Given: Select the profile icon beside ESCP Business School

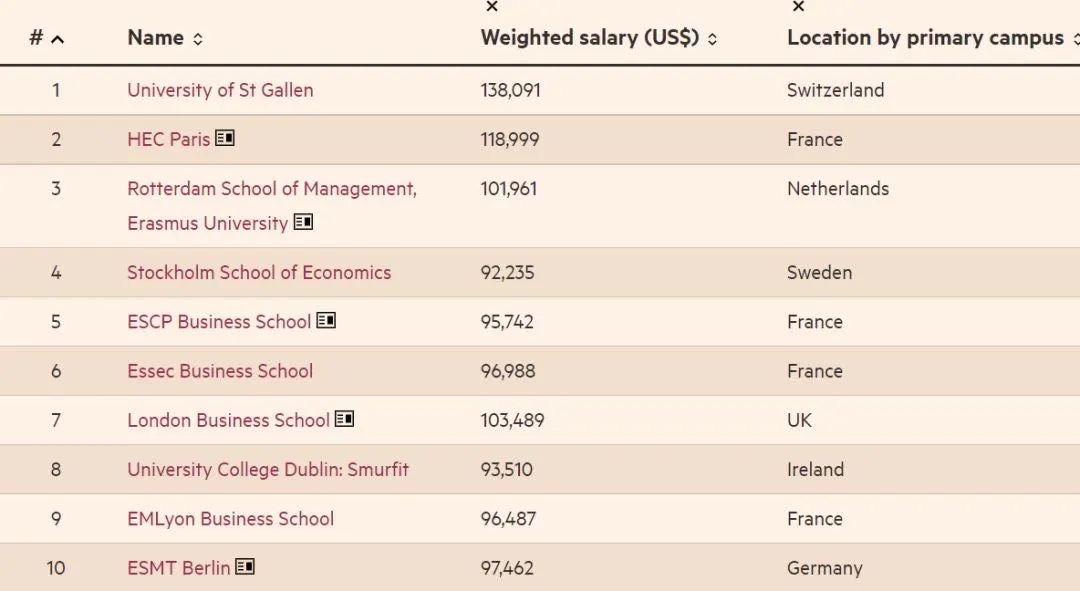Looking at the screenshot, I should pos(324,321).
